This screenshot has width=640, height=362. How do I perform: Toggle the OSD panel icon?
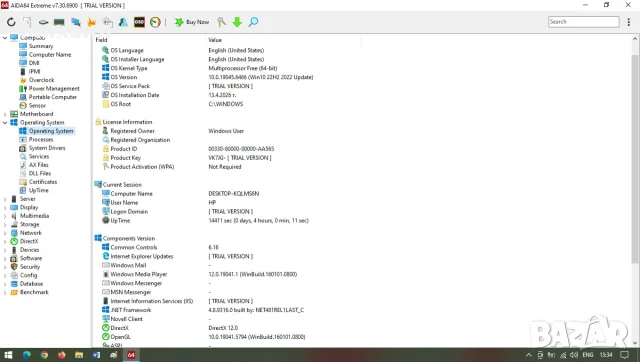[x=139, y=22]
